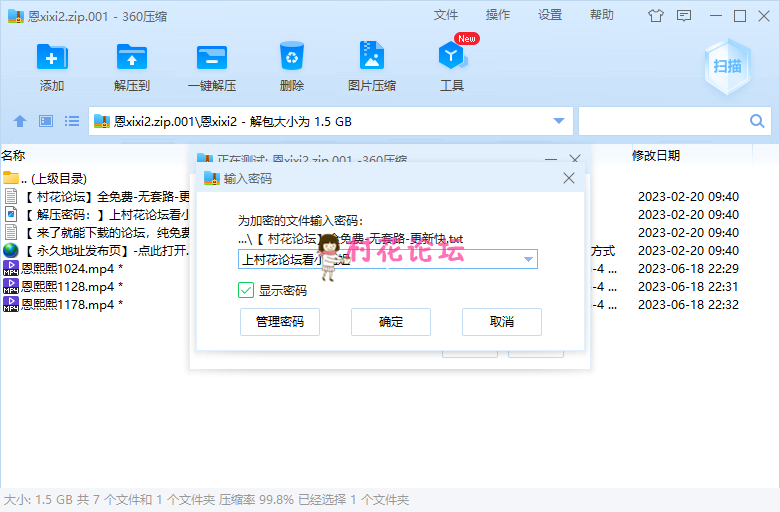Screen dimensions: 780x512
Task: Open the 图片压缩 image compression tool
Action: [372, 55]
